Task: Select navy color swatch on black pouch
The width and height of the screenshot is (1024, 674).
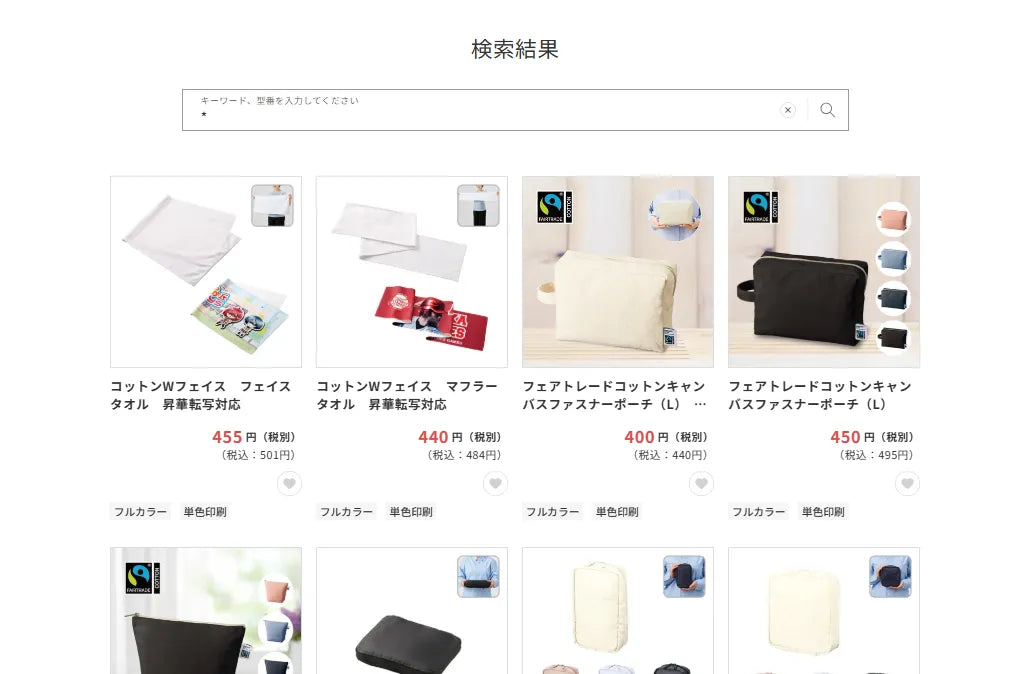Action: pyautogui.click(x=893, y=298)
